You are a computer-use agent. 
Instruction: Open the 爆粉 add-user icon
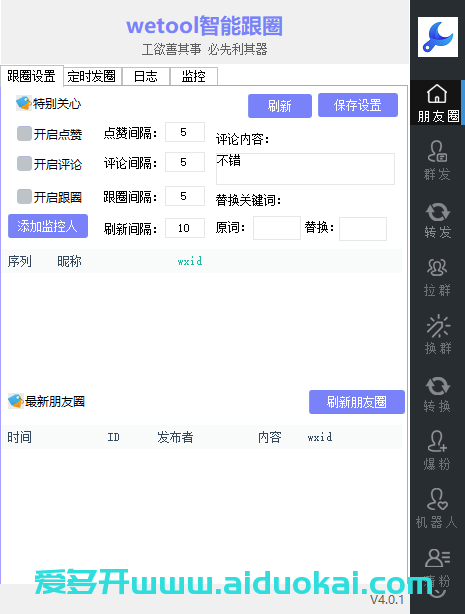tap(437, 441)
